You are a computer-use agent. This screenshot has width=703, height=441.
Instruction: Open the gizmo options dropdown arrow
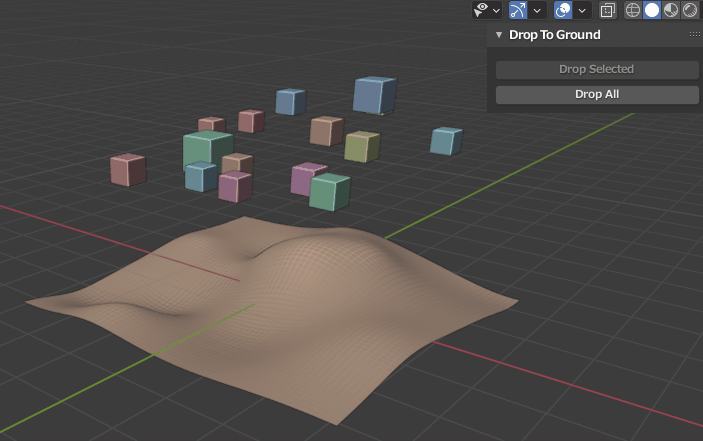[x=537, y=10]
